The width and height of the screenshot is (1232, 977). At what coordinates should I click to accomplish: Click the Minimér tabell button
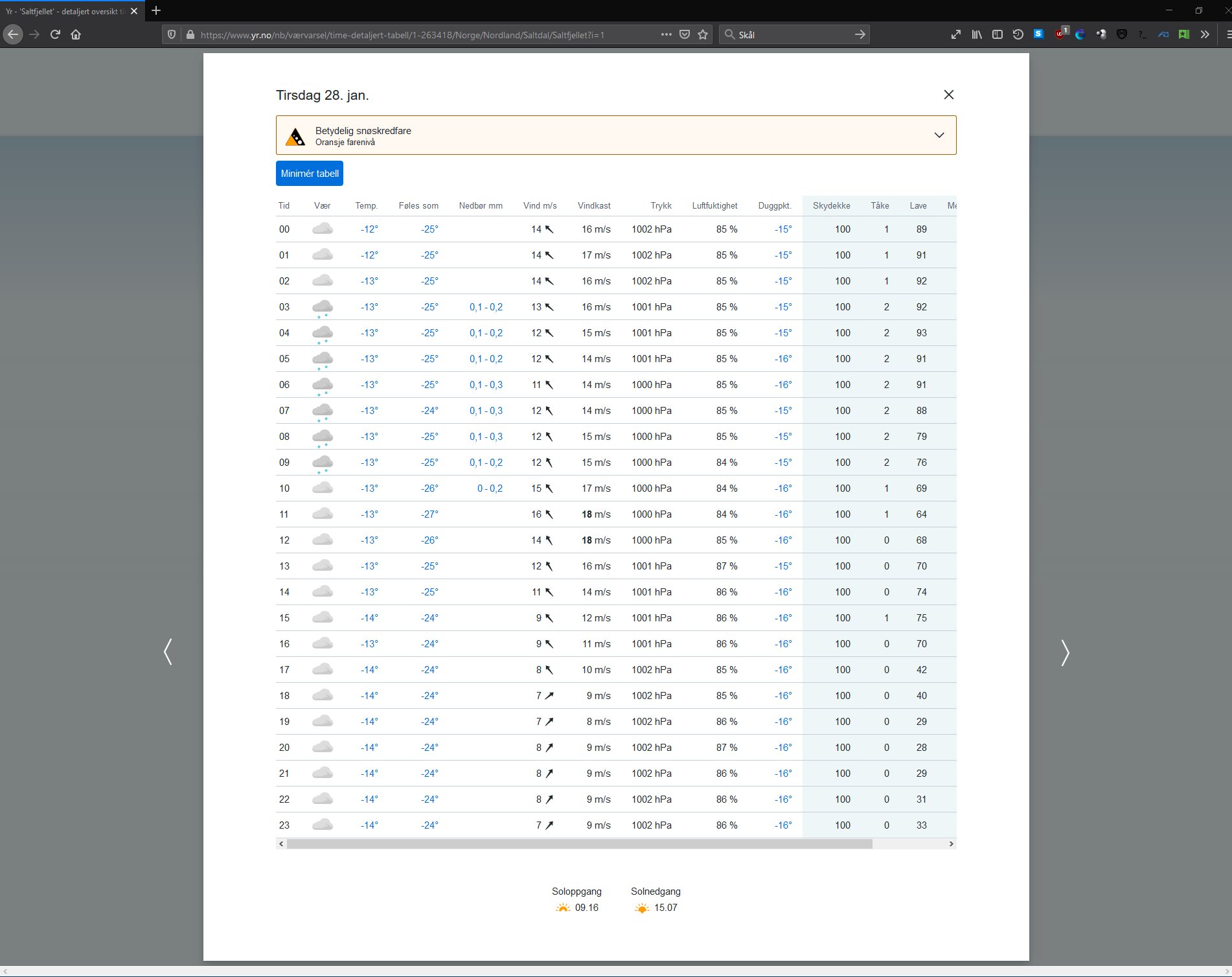(309, 174)
